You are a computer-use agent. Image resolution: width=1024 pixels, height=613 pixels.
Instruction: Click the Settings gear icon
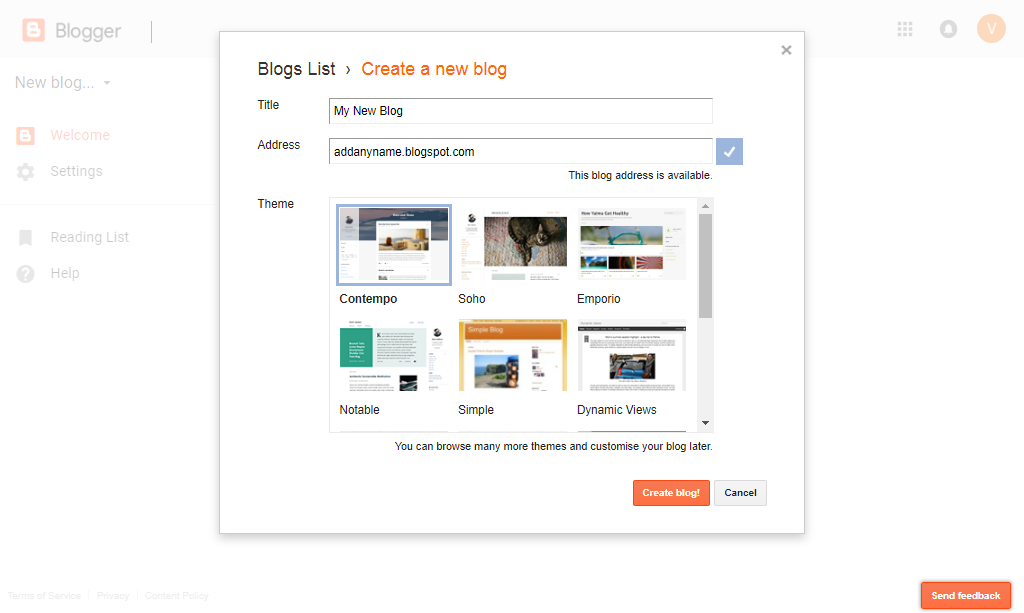click(26, 172)
